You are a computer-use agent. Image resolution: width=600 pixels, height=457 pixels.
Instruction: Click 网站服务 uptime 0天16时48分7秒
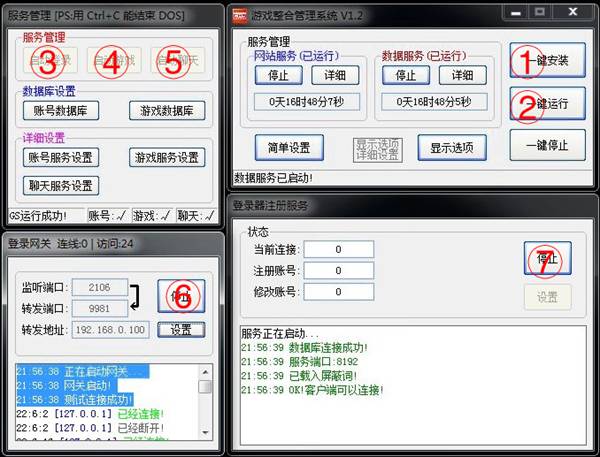coord(307,102)
